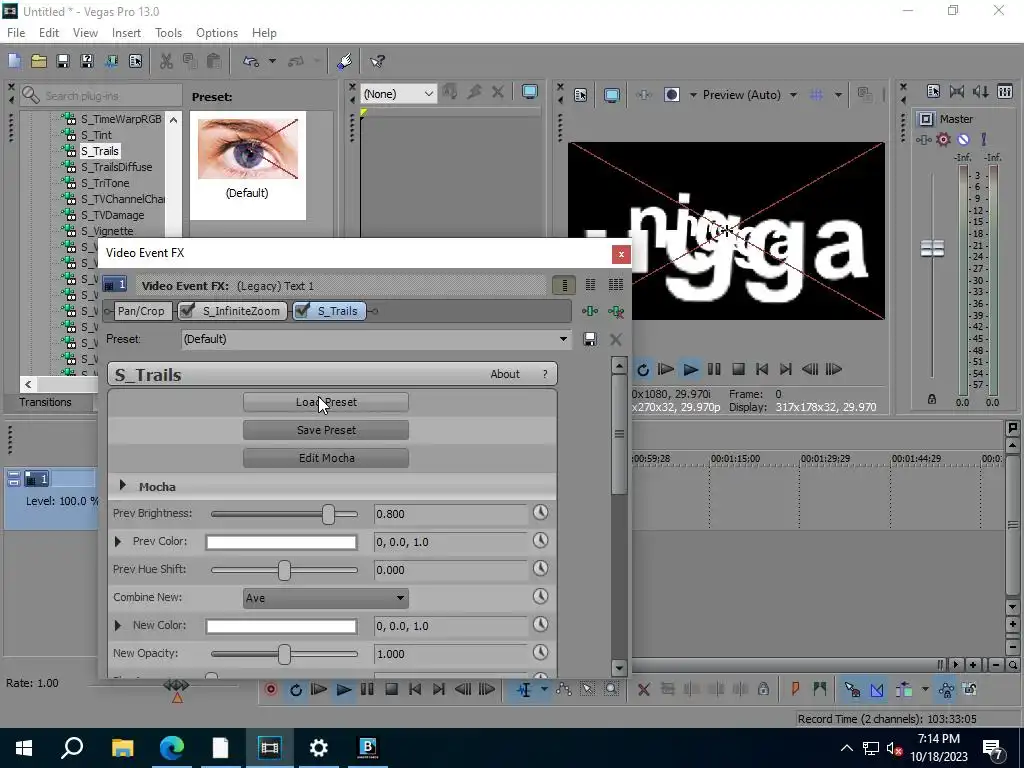Open the edit tool dropdown arrow
The width and height of the screenshot is (1024, 768).
click(x=544, y=690)
